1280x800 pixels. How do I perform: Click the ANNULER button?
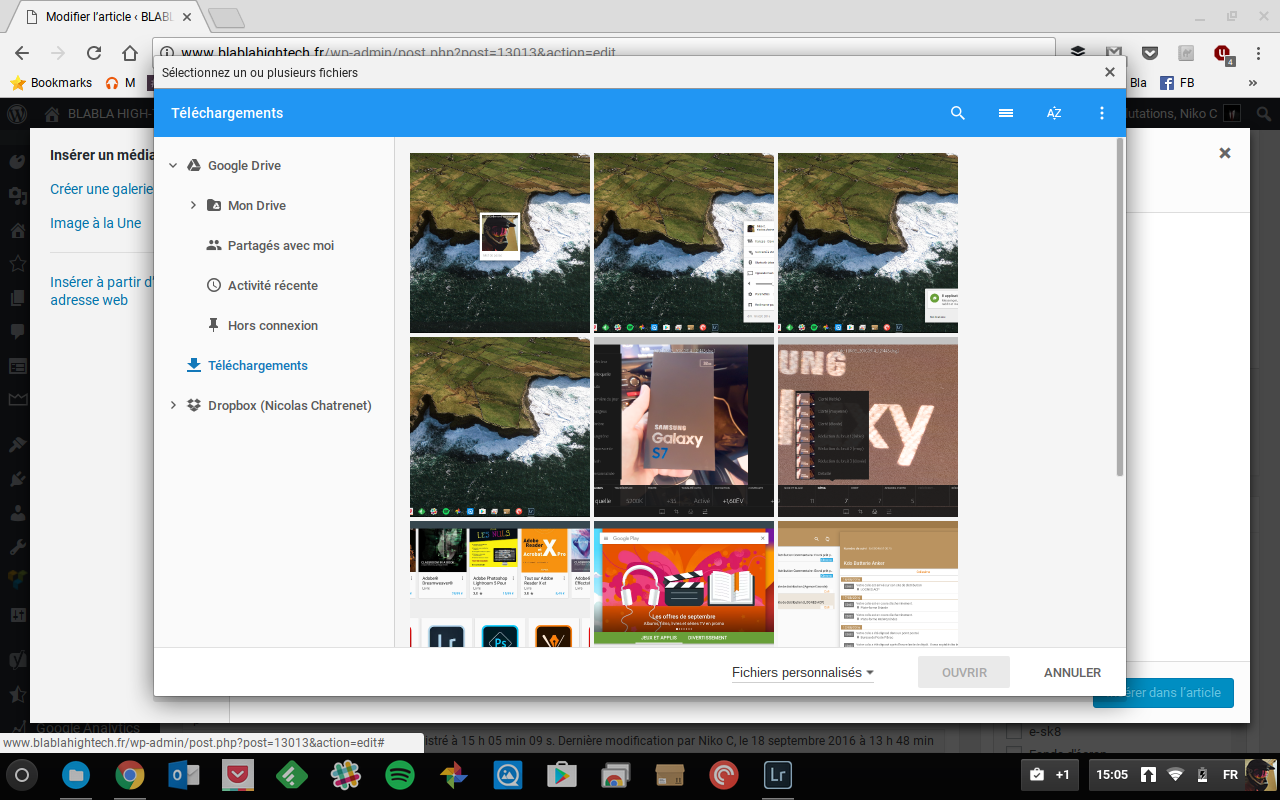coord(1072,673)
